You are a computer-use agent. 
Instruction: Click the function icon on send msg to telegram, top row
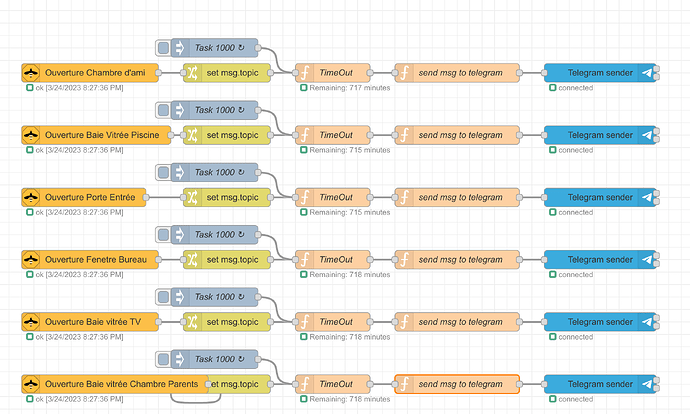tap(405, 73)
